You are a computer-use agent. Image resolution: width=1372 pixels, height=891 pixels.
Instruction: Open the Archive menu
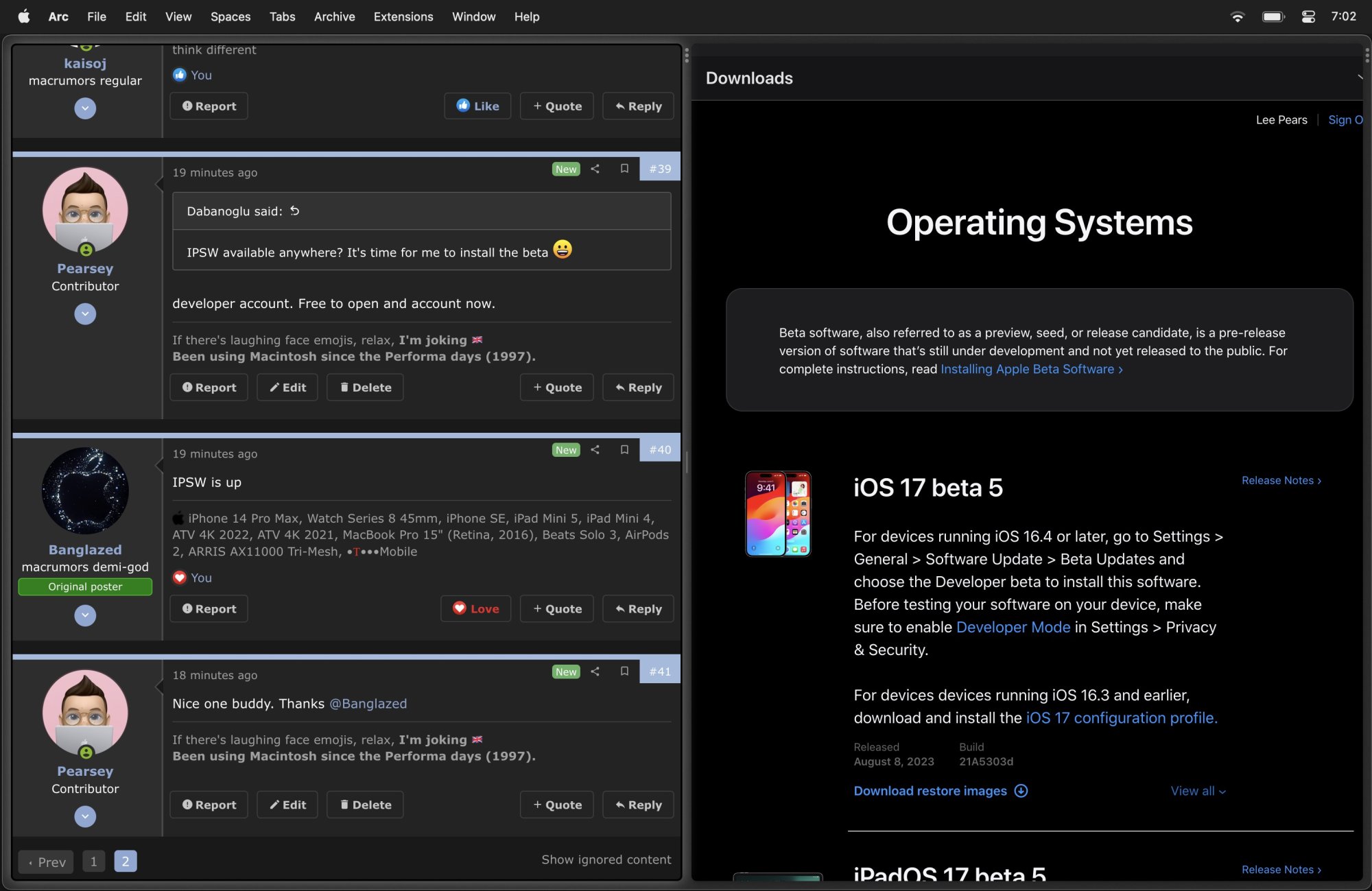[334, 16]
